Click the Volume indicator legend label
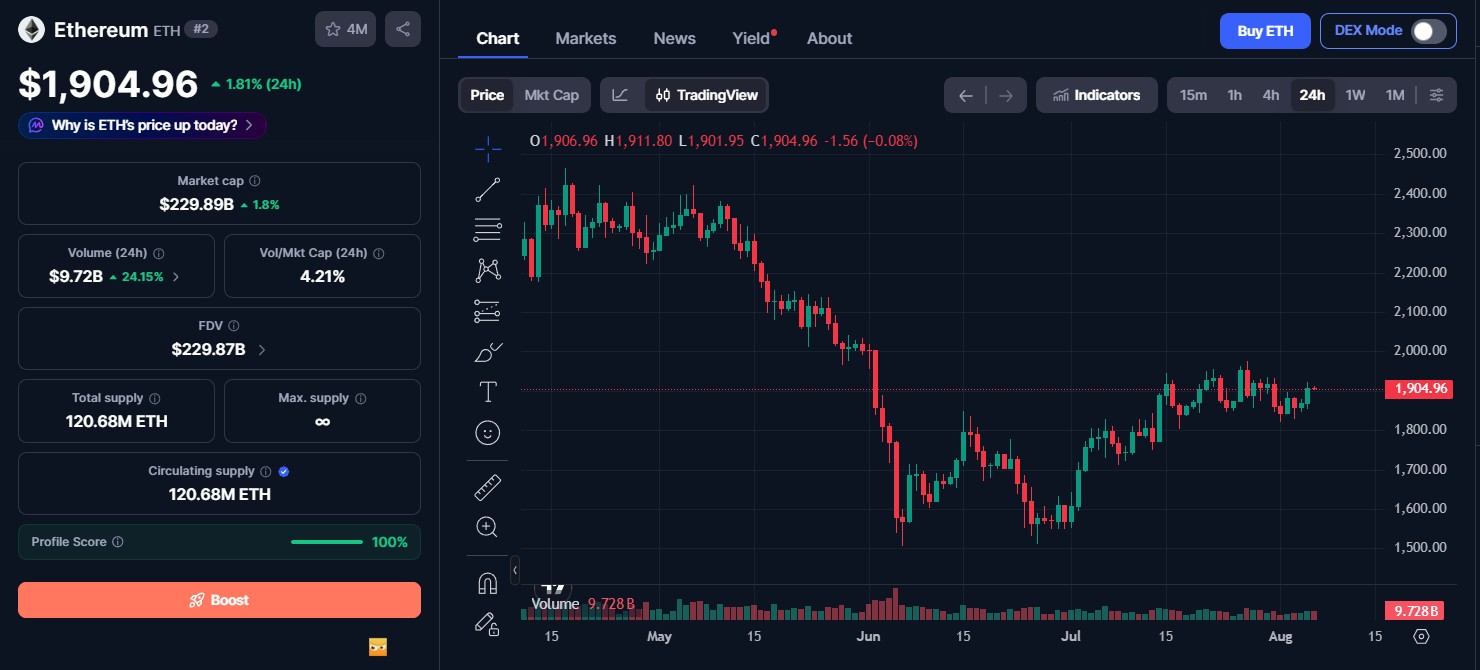1480x670 pixels. (555, 604)
